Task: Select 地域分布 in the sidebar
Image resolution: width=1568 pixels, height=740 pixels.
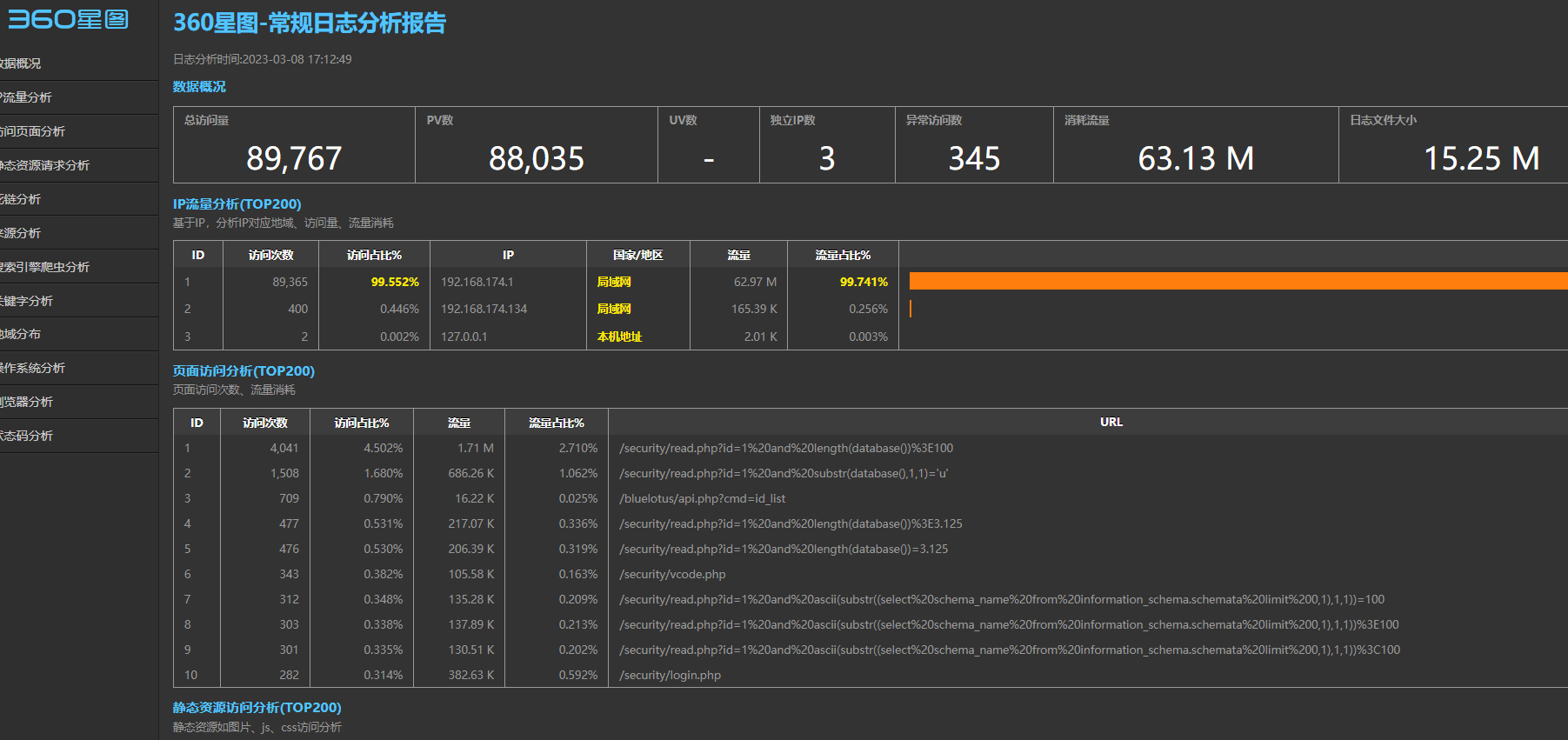Action: [21, 334]
